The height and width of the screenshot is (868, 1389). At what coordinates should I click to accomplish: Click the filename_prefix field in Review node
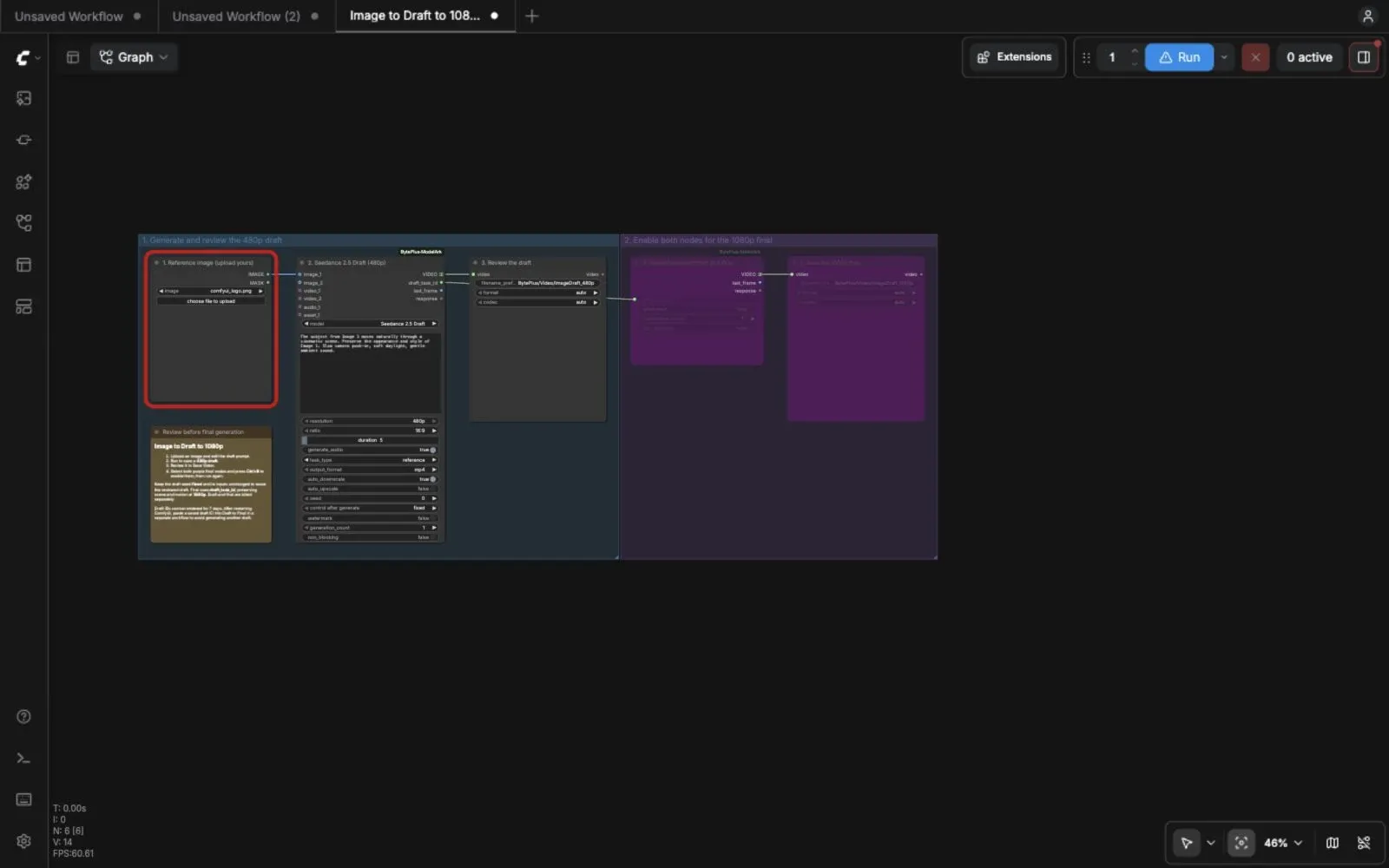coord(538,283)
